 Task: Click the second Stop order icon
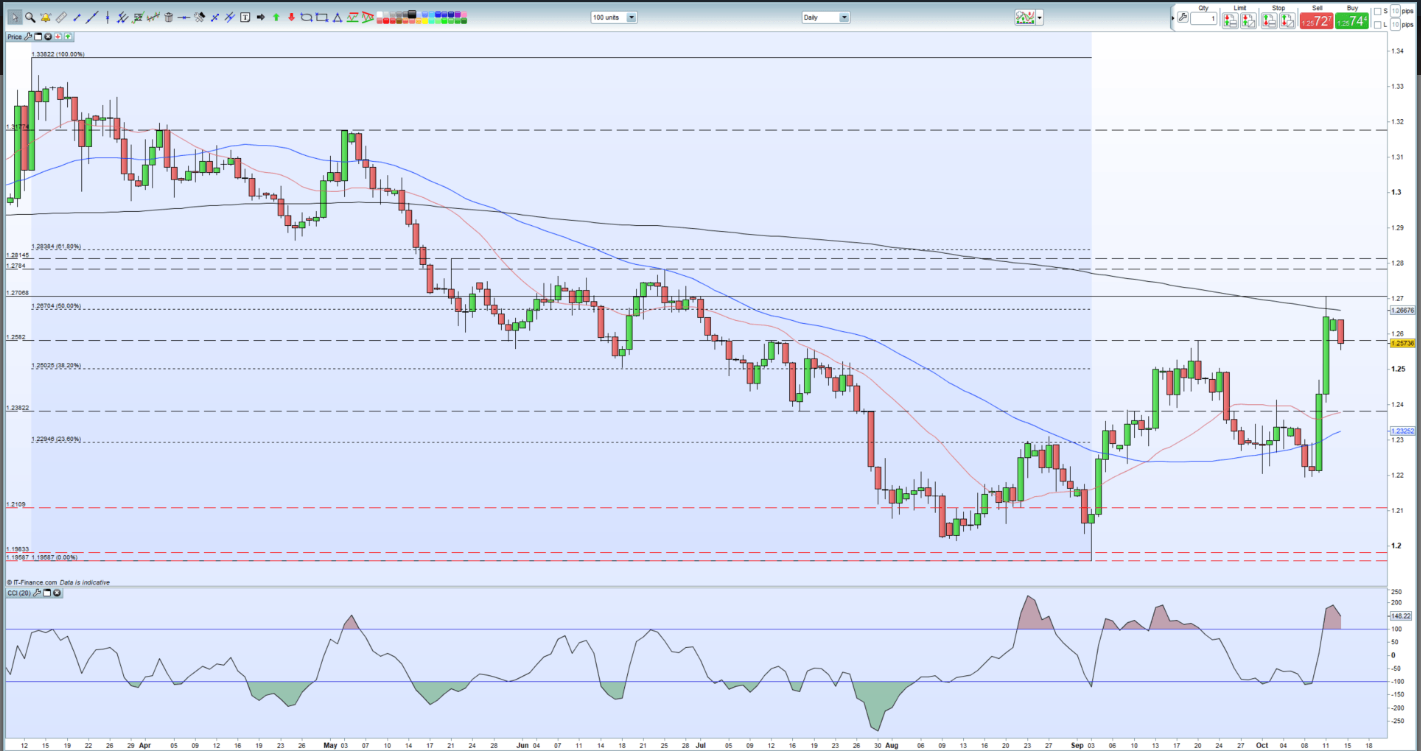(x=1287, y=20)
